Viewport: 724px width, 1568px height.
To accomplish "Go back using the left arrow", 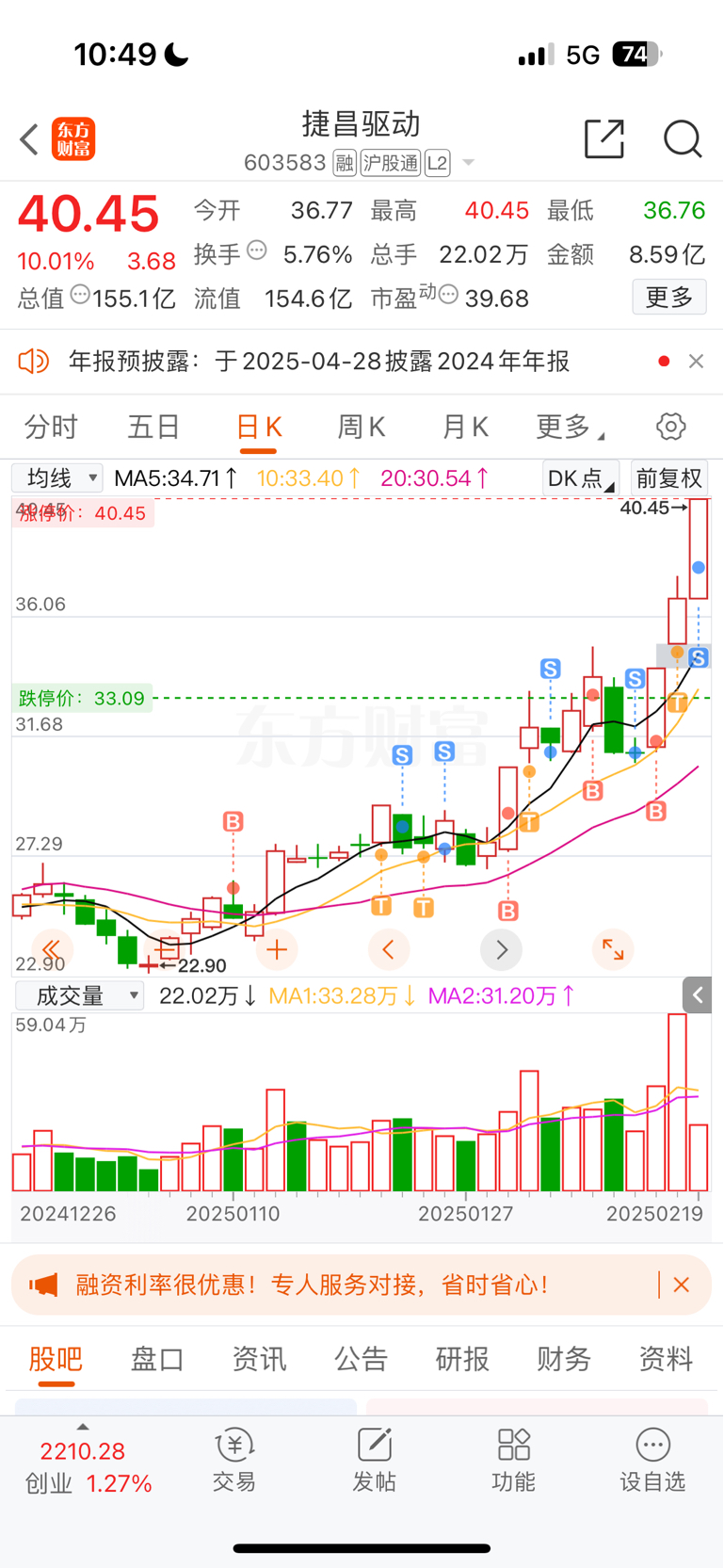I will point(29,139).
